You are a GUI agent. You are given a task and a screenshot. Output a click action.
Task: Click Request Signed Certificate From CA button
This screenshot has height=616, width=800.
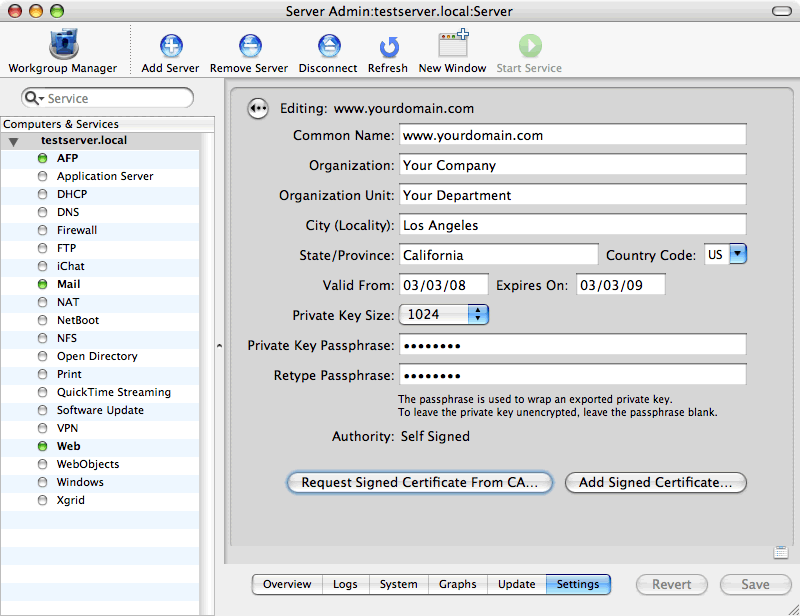[420, 482]
